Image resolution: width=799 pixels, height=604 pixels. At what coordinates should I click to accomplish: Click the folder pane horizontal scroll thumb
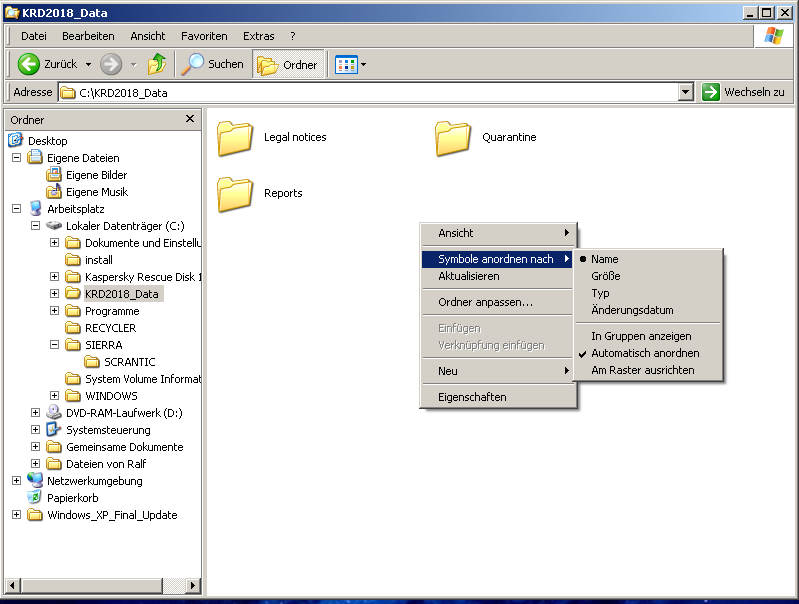[x=92, y=586]
